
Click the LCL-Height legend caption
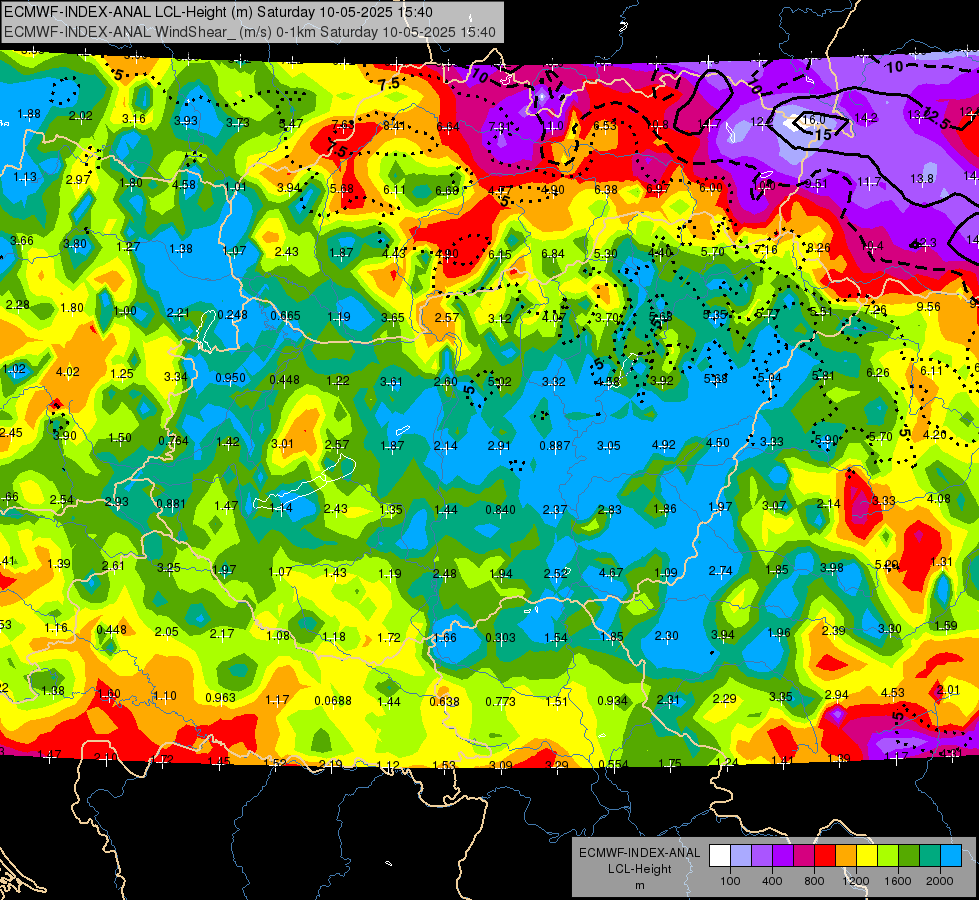coord(639,869)
